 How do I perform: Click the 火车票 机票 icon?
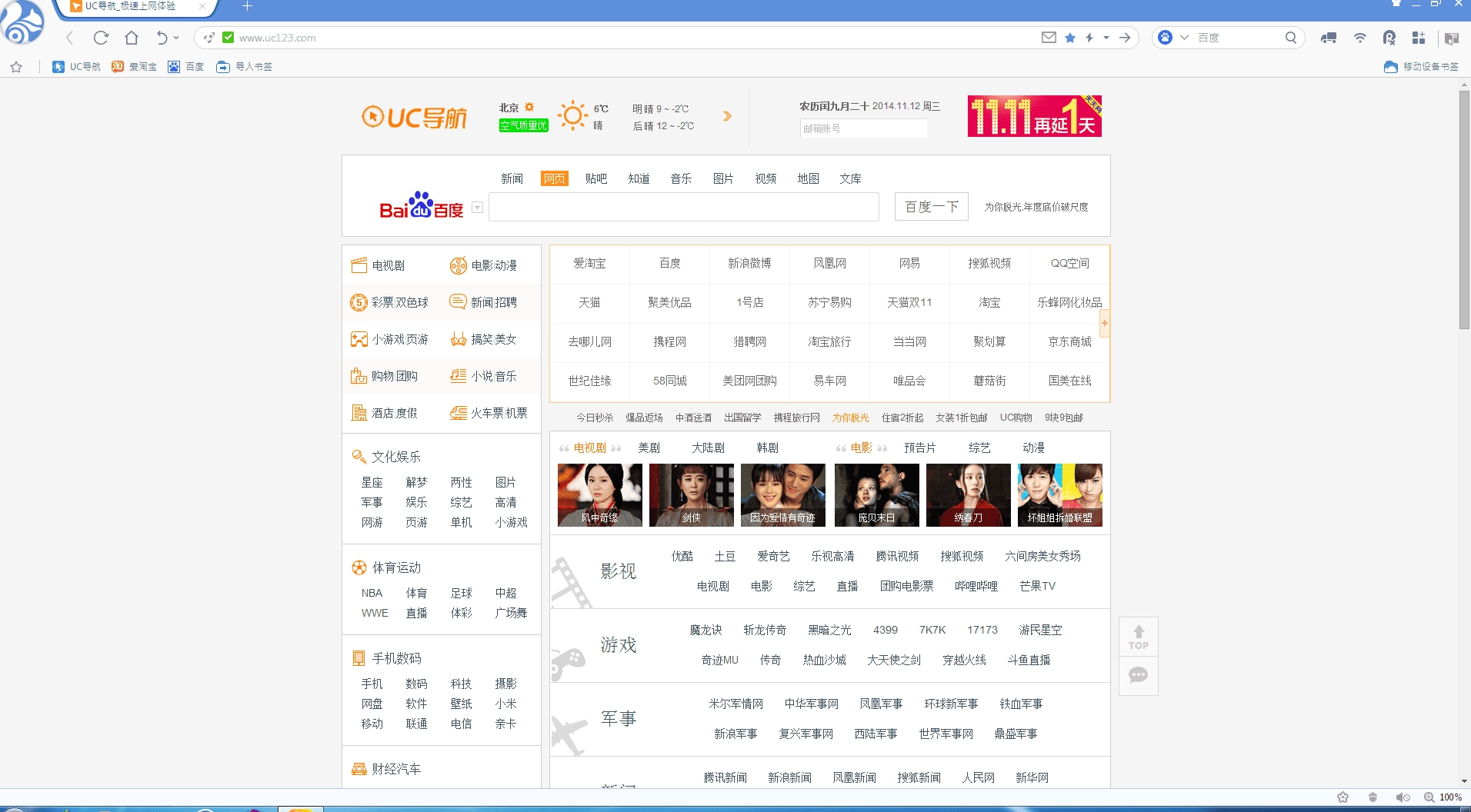click(459, 413)
